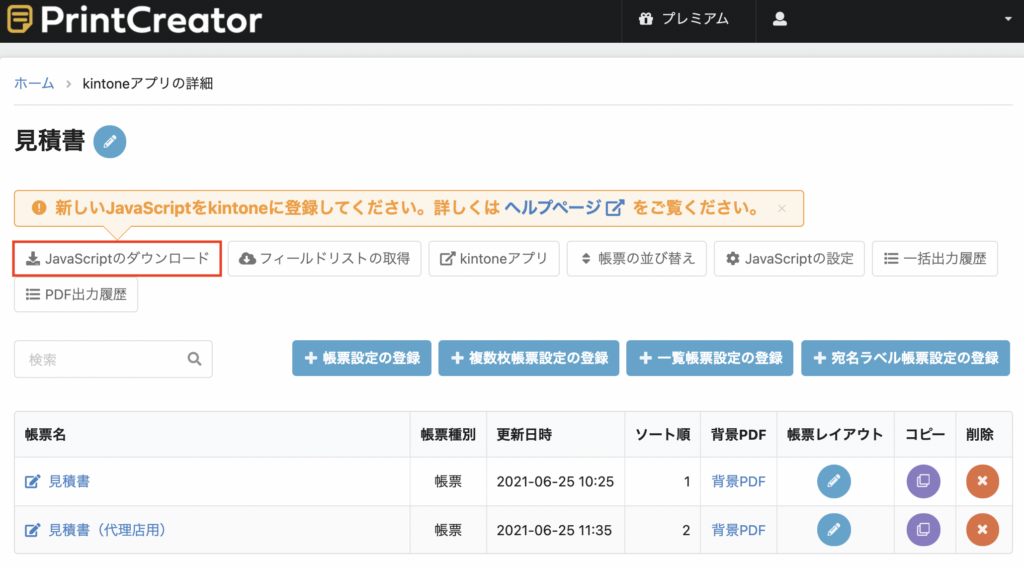
Task: Go to ホーム breadcrumb link
Action: [x=34, y=84]
